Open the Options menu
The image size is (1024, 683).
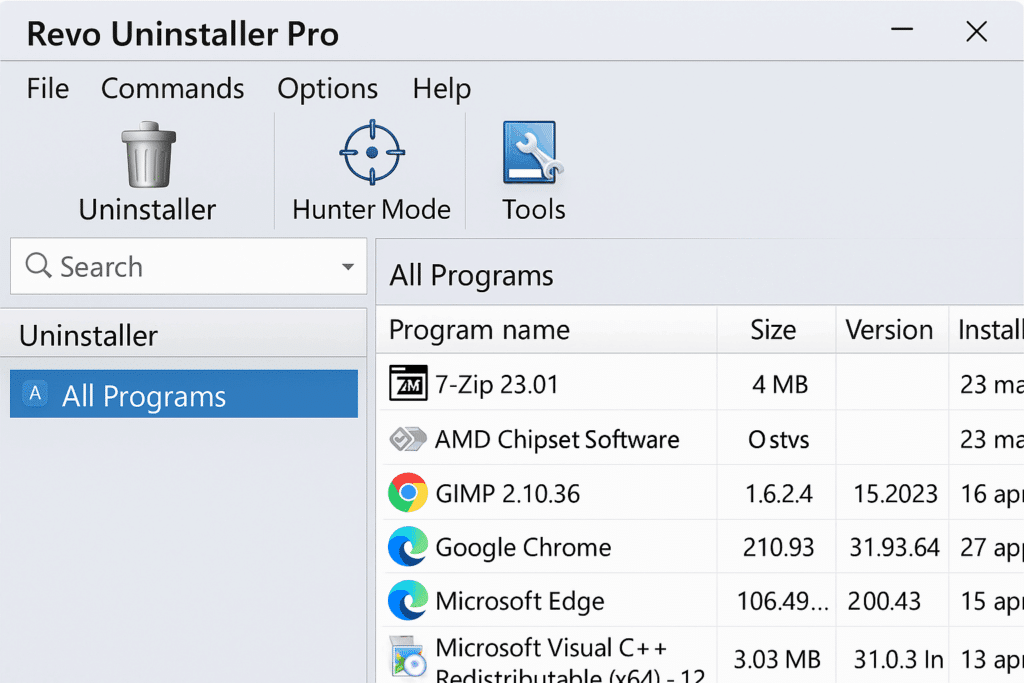pos(327,88)
